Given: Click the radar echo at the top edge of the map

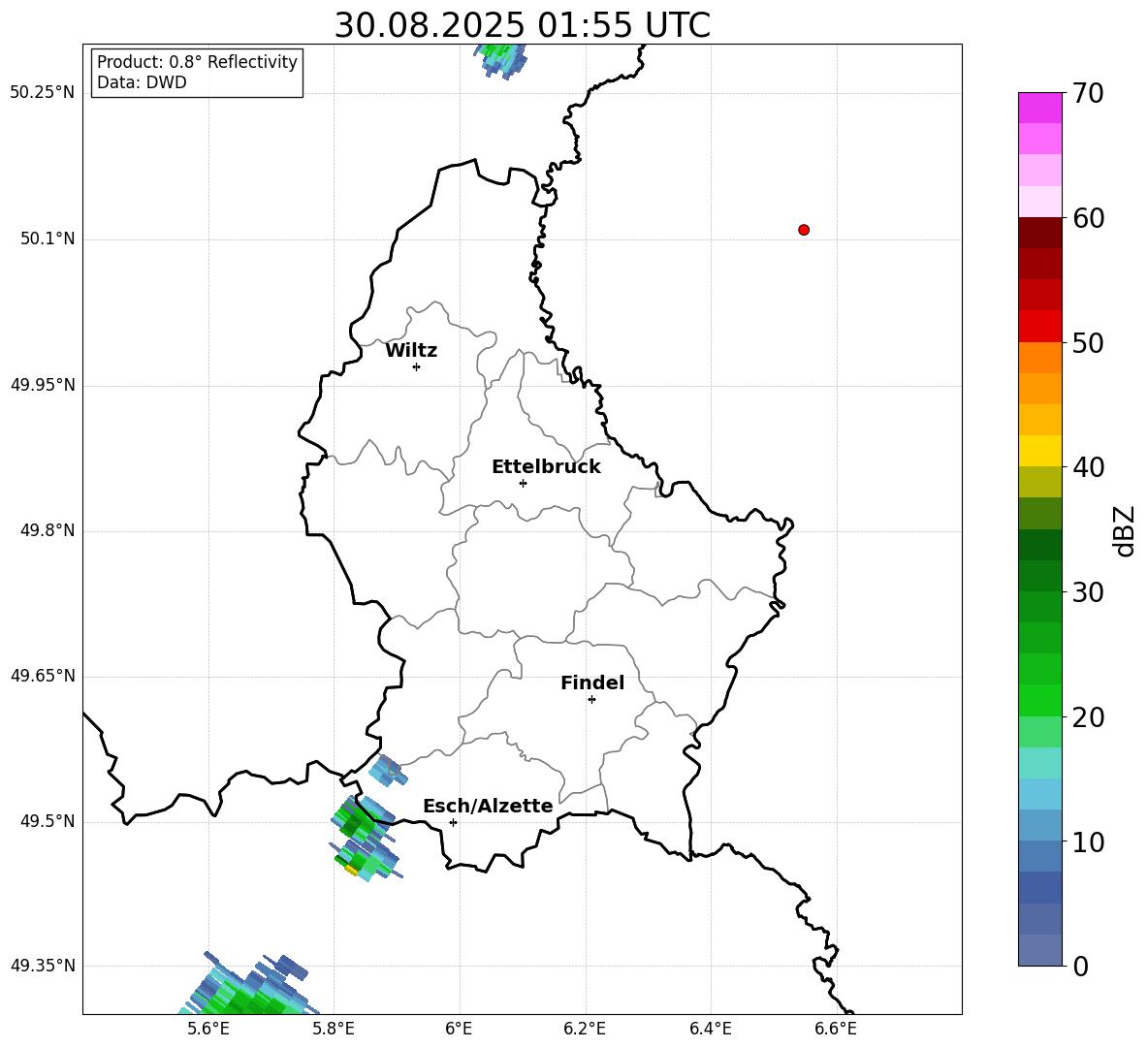Looking at the screenshot, I should click(x=500, y=60).
